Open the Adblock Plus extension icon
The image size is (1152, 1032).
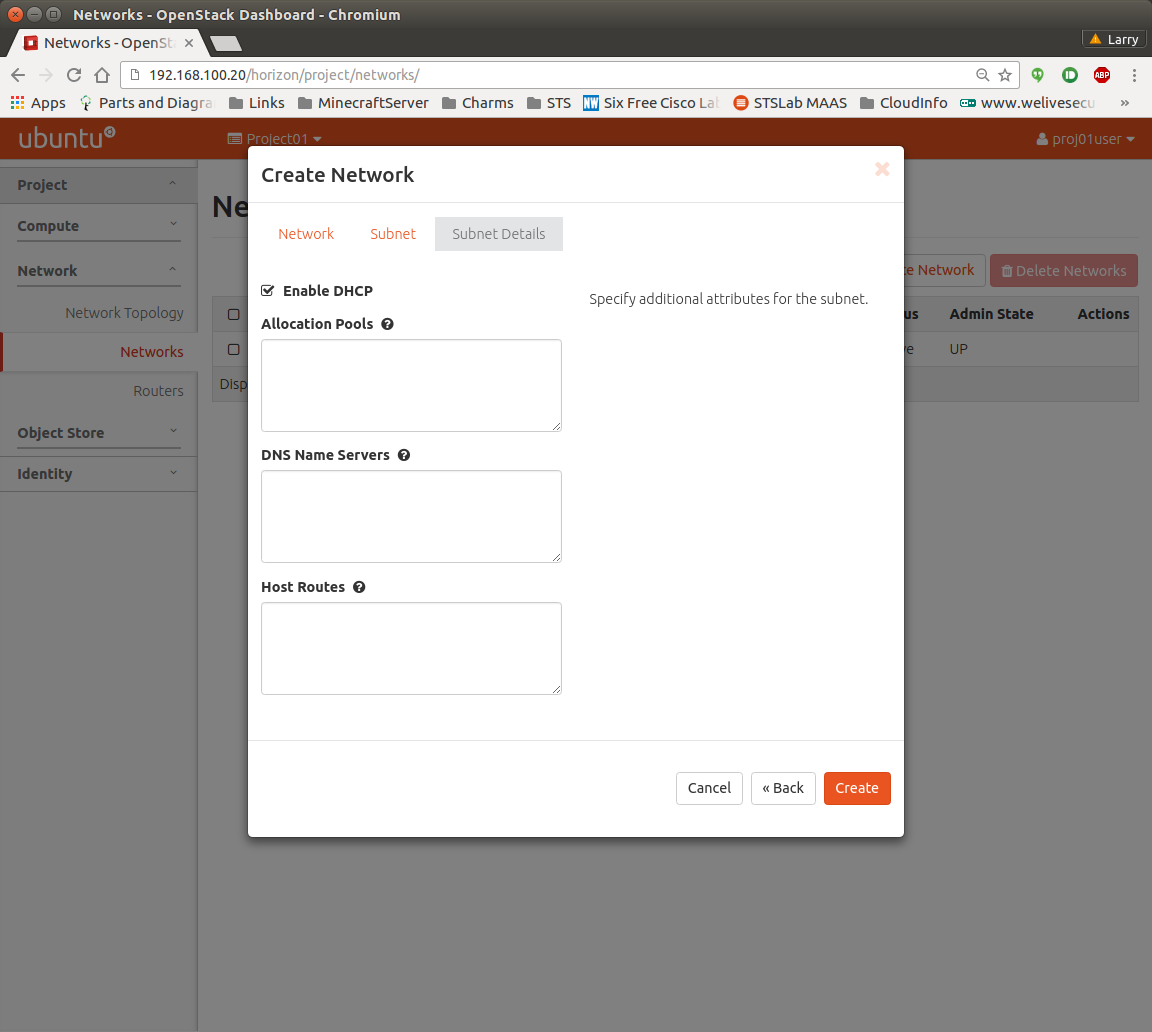click(1101, 75)
